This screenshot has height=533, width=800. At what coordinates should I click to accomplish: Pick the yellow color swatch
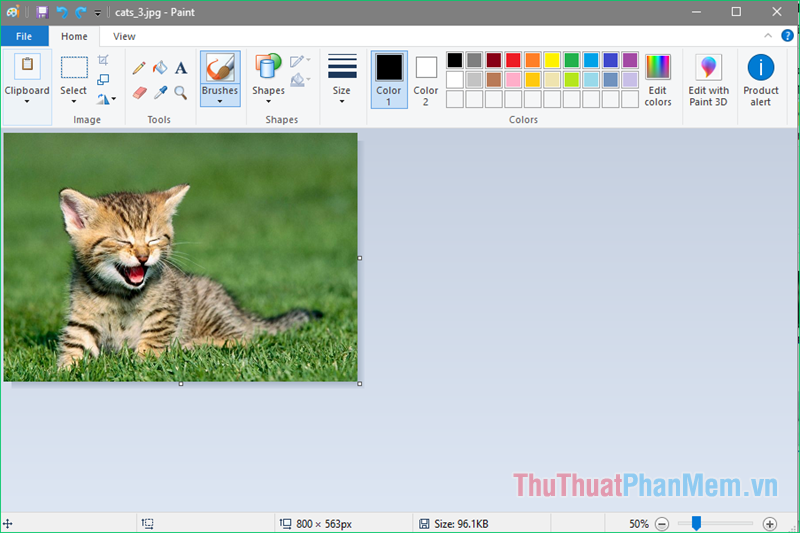pyautogui.click(x=552, y=60)
